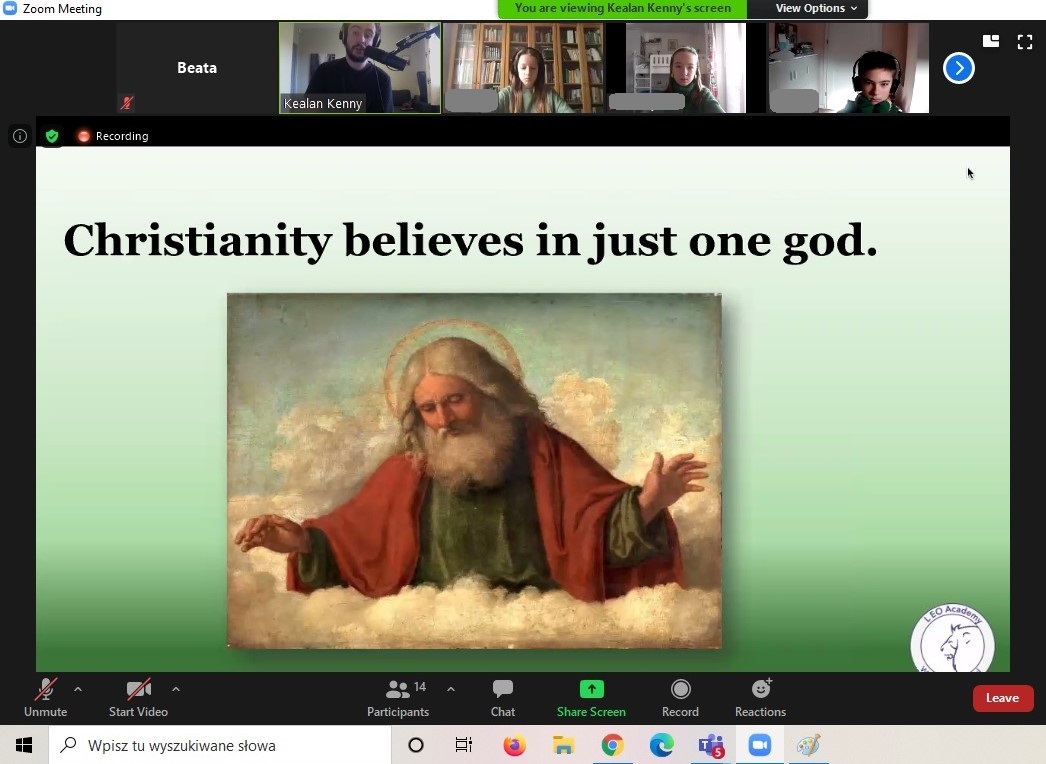
Task: Switch to Zoom taskbar icon
Action: [759, 745]
